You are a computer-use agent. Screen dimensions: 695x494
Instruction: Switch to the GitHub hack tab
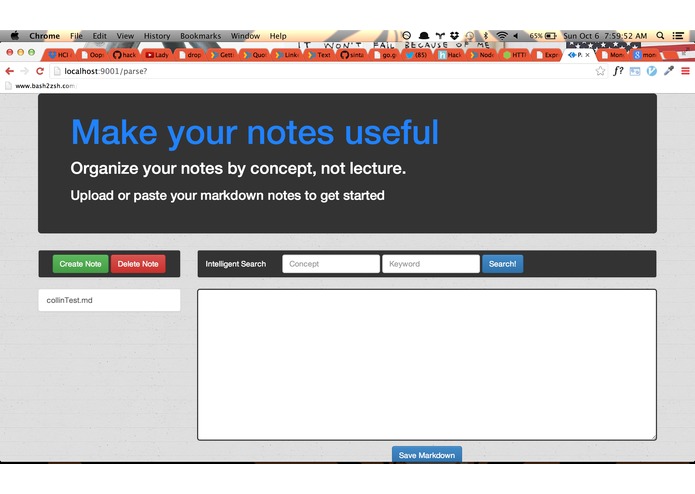125,55
